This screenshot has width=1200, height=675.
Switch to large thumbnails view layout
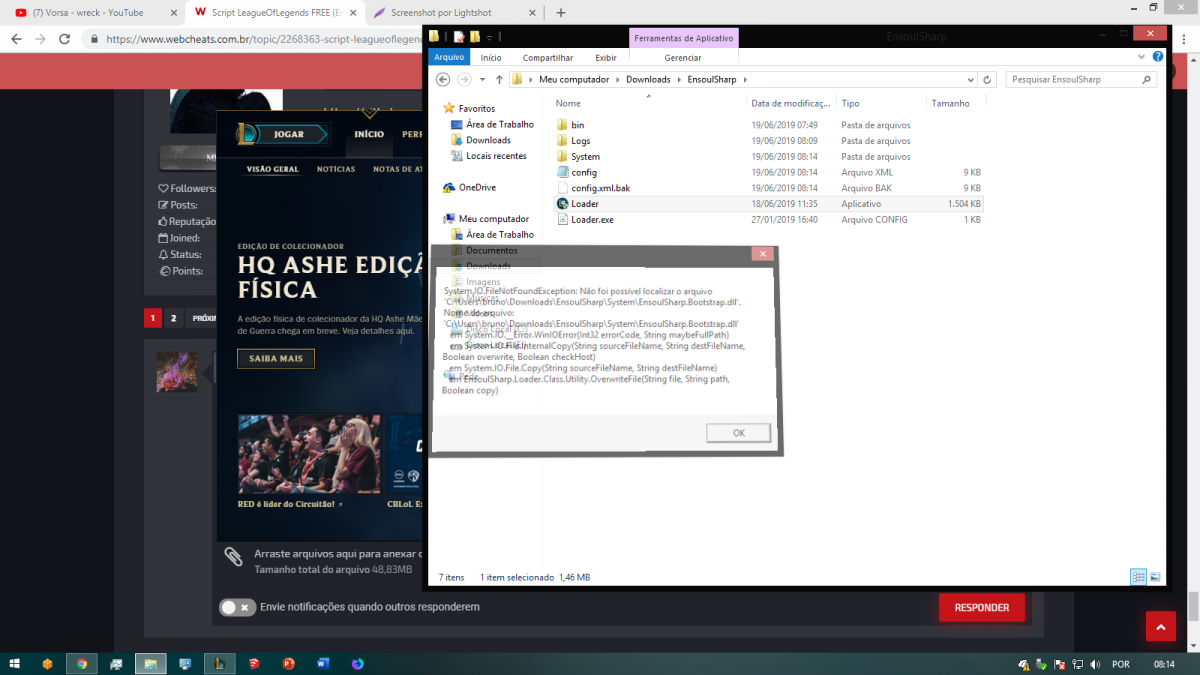pyautogui.click(x=1155, y=577)
